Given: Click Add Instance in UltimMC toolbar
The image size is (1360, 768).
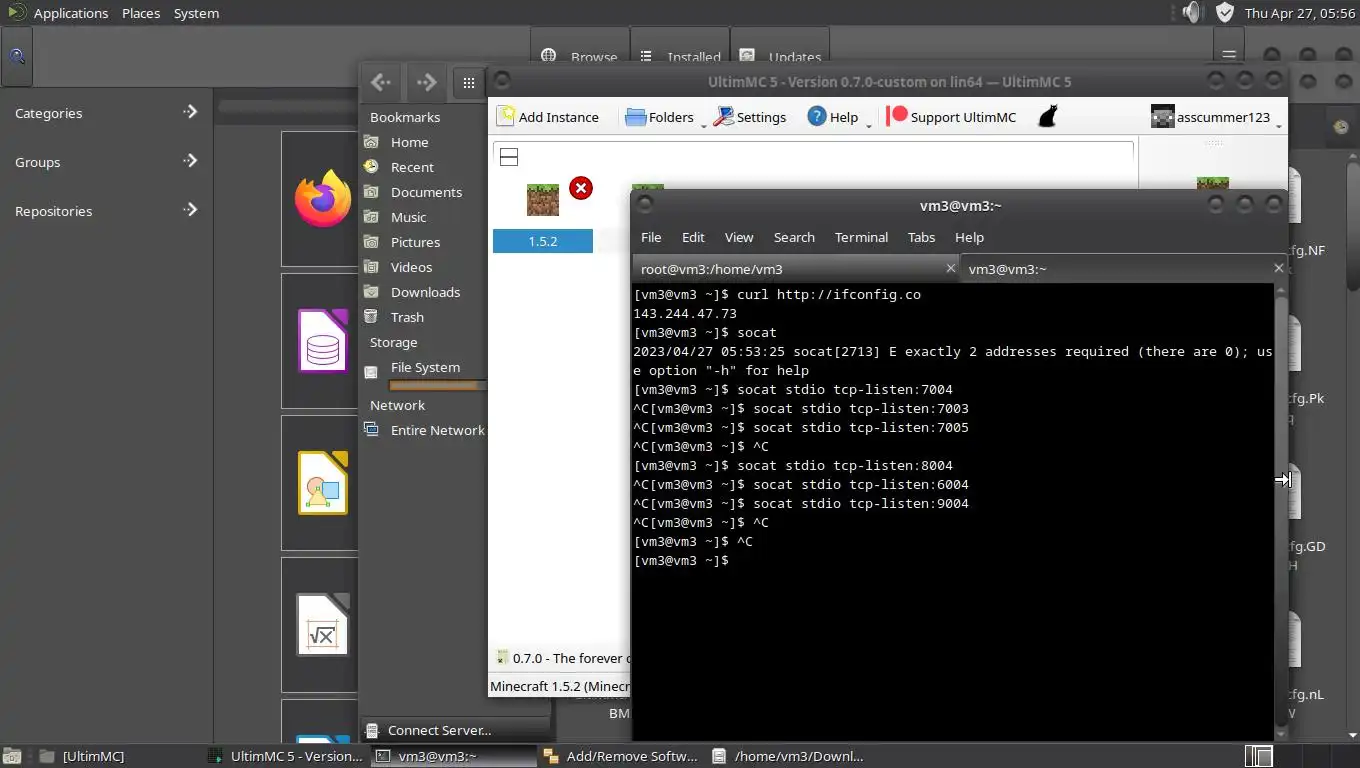Looking at the screenshot, I should point(547,117).
